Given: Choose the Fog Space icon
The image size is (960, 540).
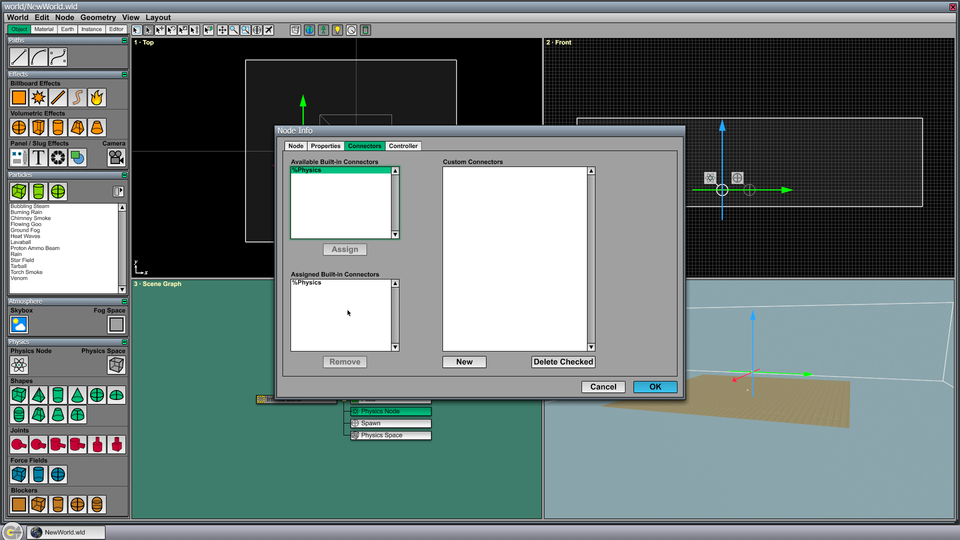Looking at the screenshot, I should (x=116, y=324).
